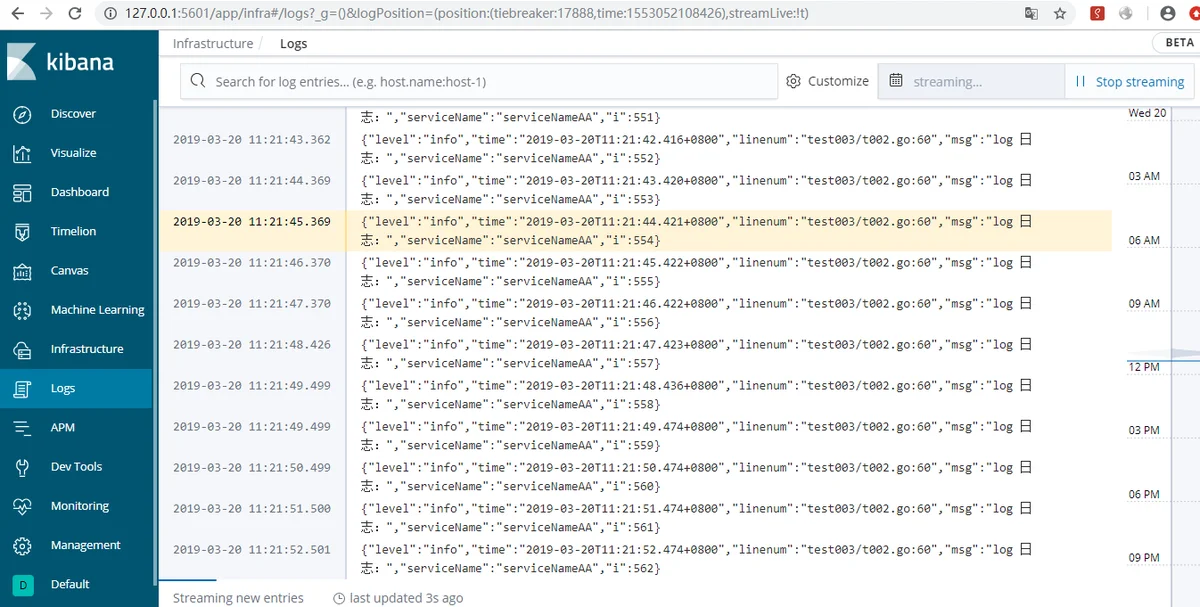
Task: Launch Canvas from the sidebar icon
Action: pos(22,271)
